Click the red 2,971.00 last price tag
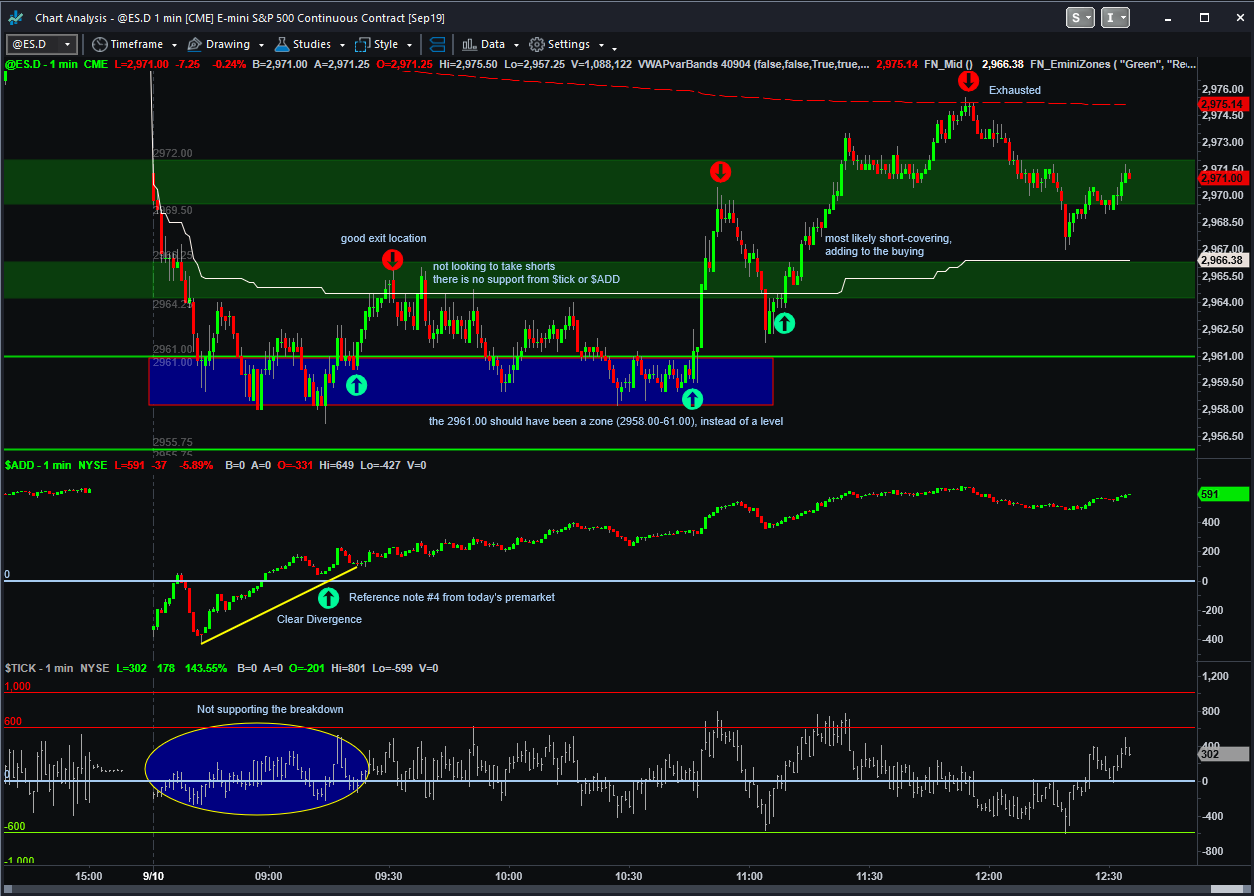 (x=1221, y=177)
